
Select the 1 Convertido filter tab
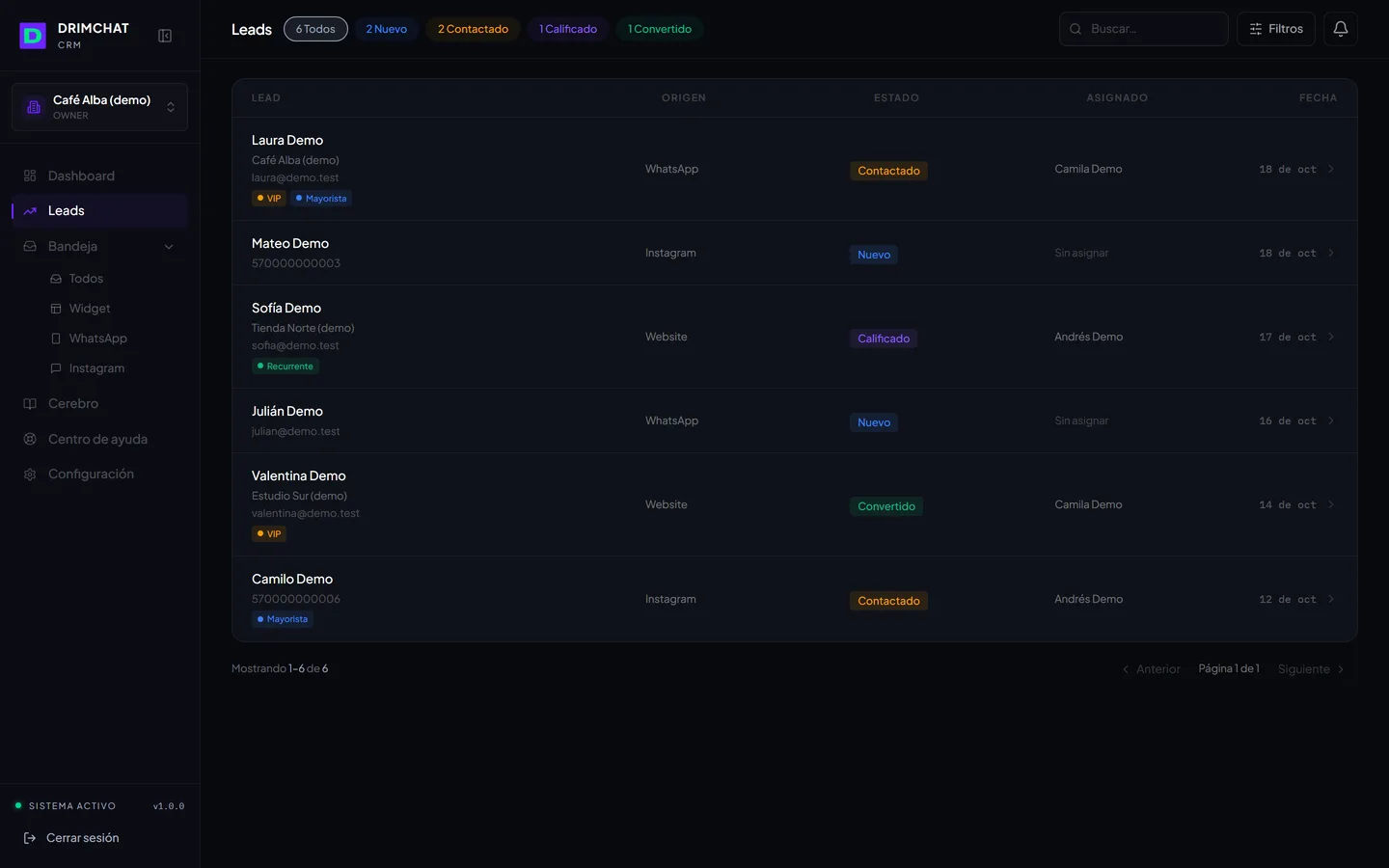[660, 29]
